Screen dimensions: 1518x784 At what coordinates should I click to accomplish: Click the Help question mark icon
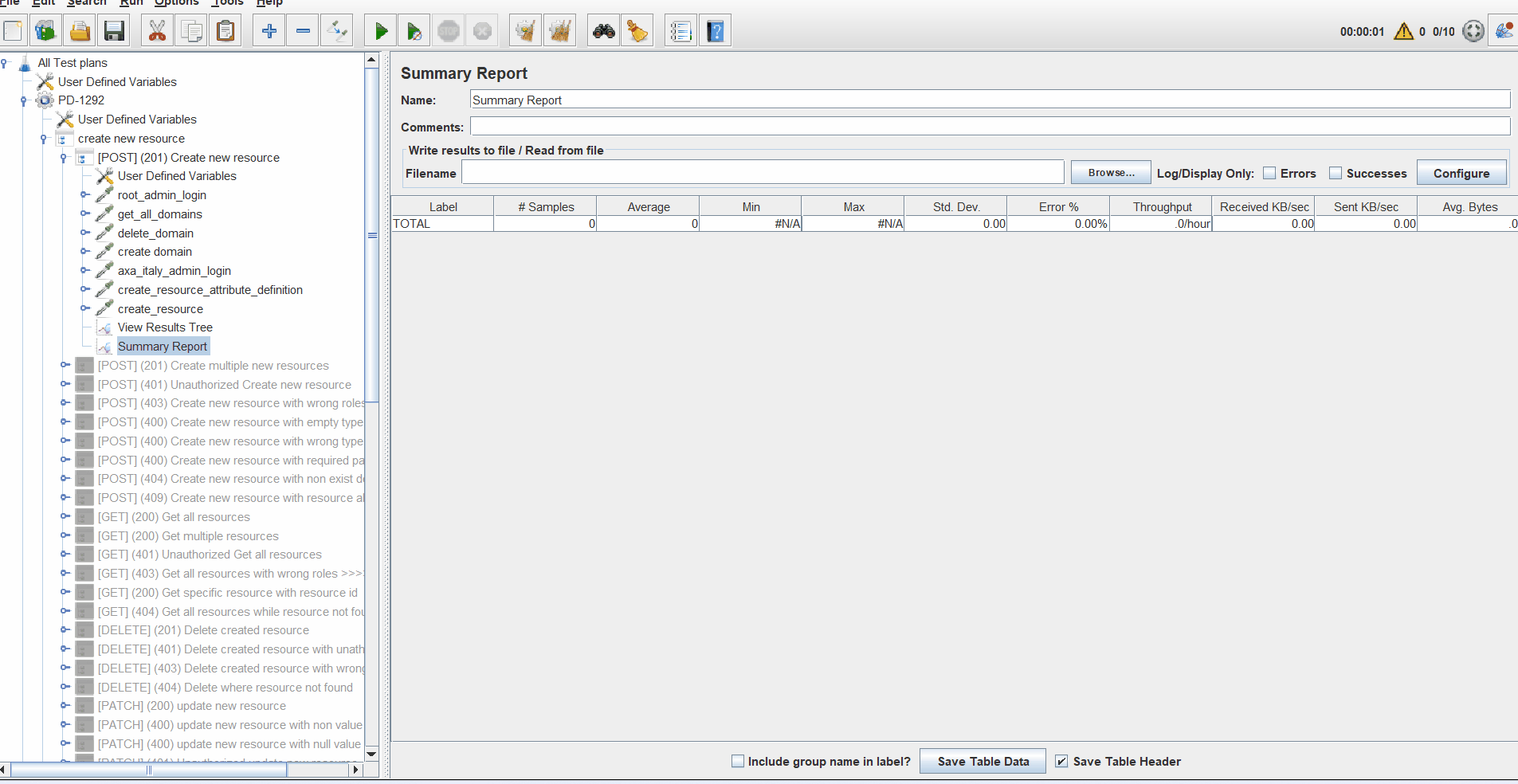tap(715, 32)
